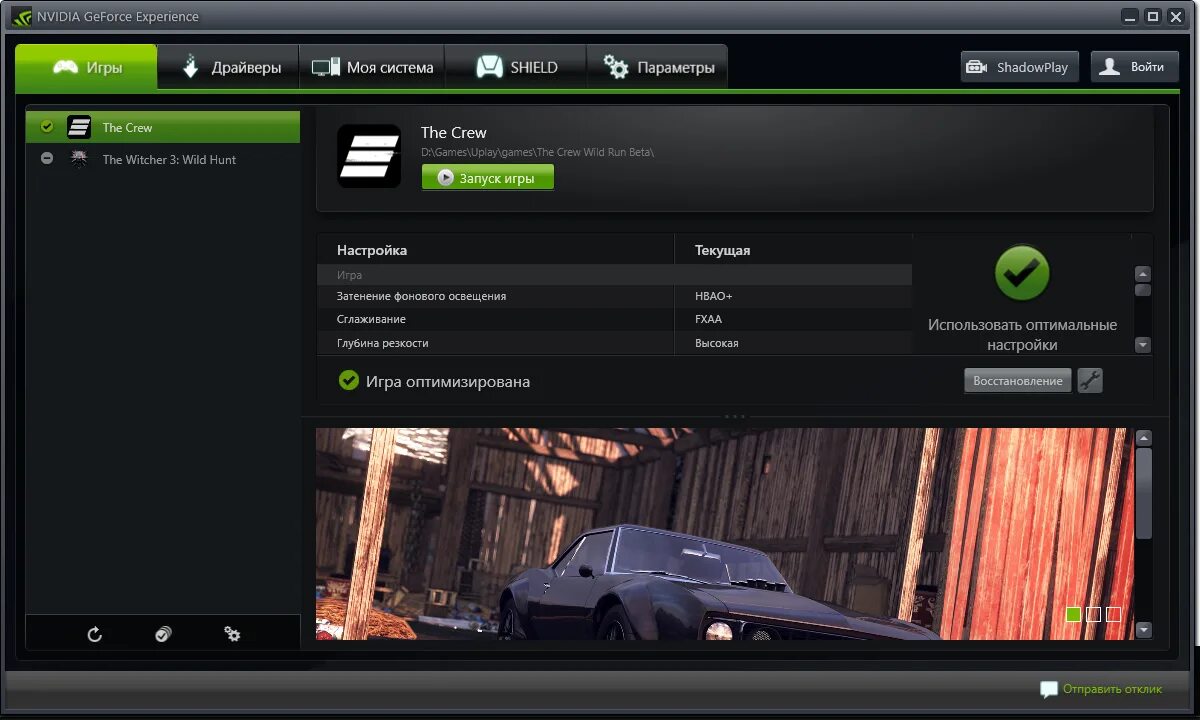This screenshot has height=720, width=1200.
Task: Refresh games list with circular arrow
Action: (x=95, y=634)
